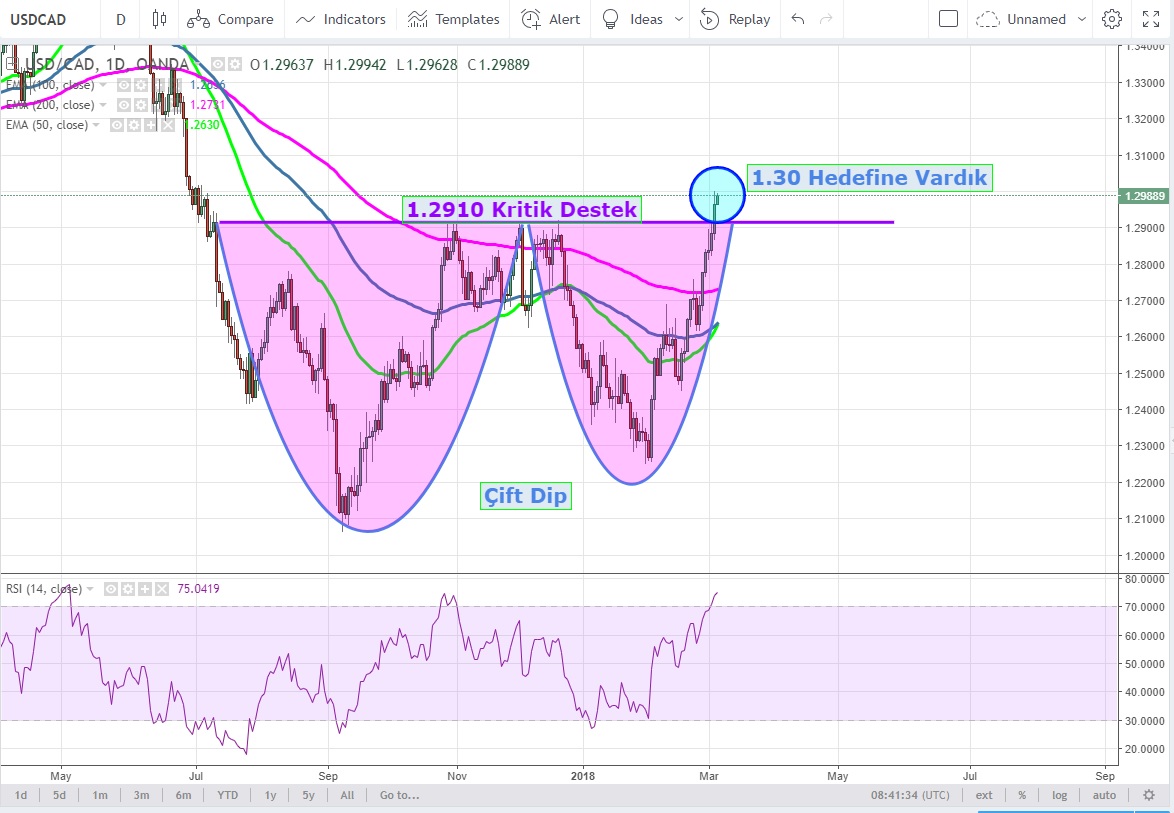Create a new Alert
This screenshot has height=813, width=1174.
[x=551, y=19]
